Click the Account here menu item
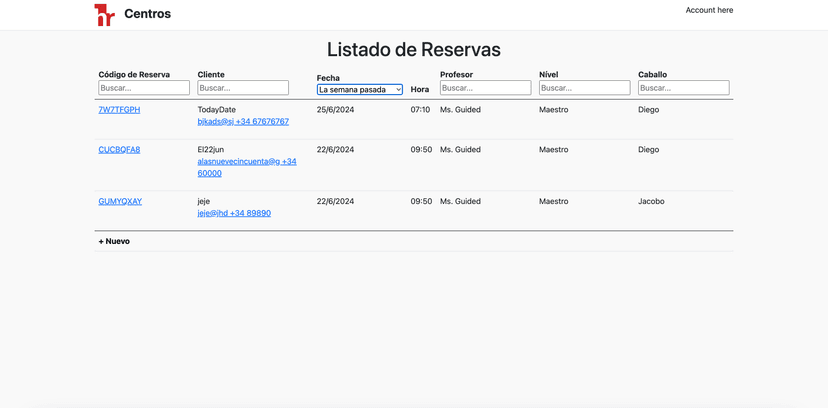 (708, 10)
